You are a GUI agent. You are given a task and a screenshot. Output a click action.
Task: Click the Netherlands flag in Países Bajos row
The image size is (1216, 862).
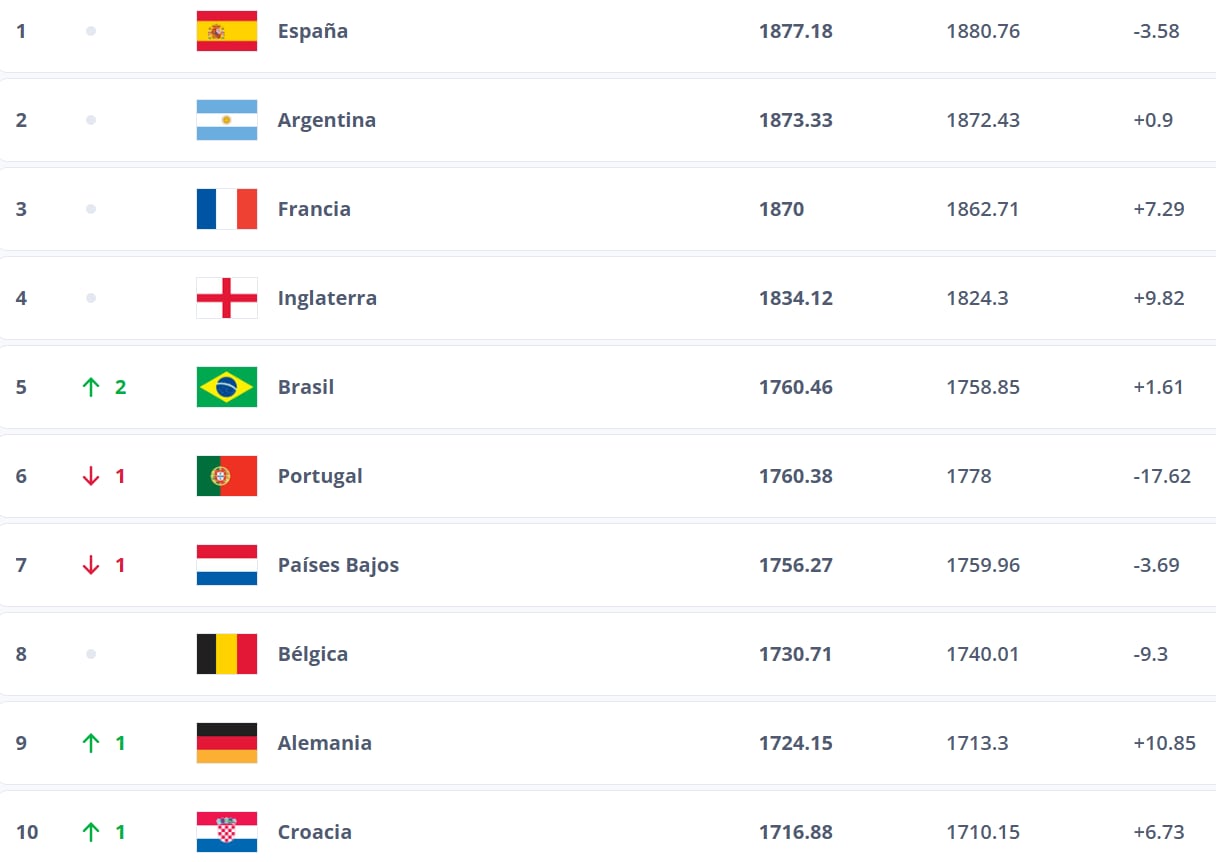227,565
